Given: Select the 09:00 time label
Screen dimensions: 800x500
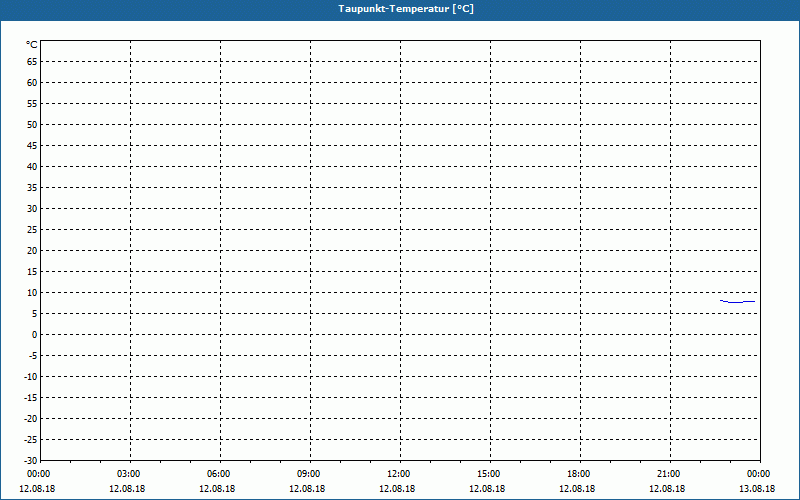Looking at the screenshot, I should [x=308, y=474].
